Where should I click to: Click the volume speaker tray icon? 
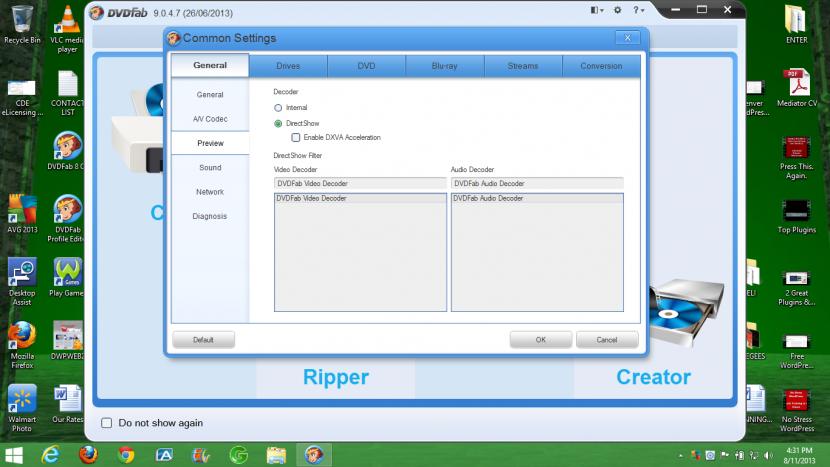pos(768,455)
